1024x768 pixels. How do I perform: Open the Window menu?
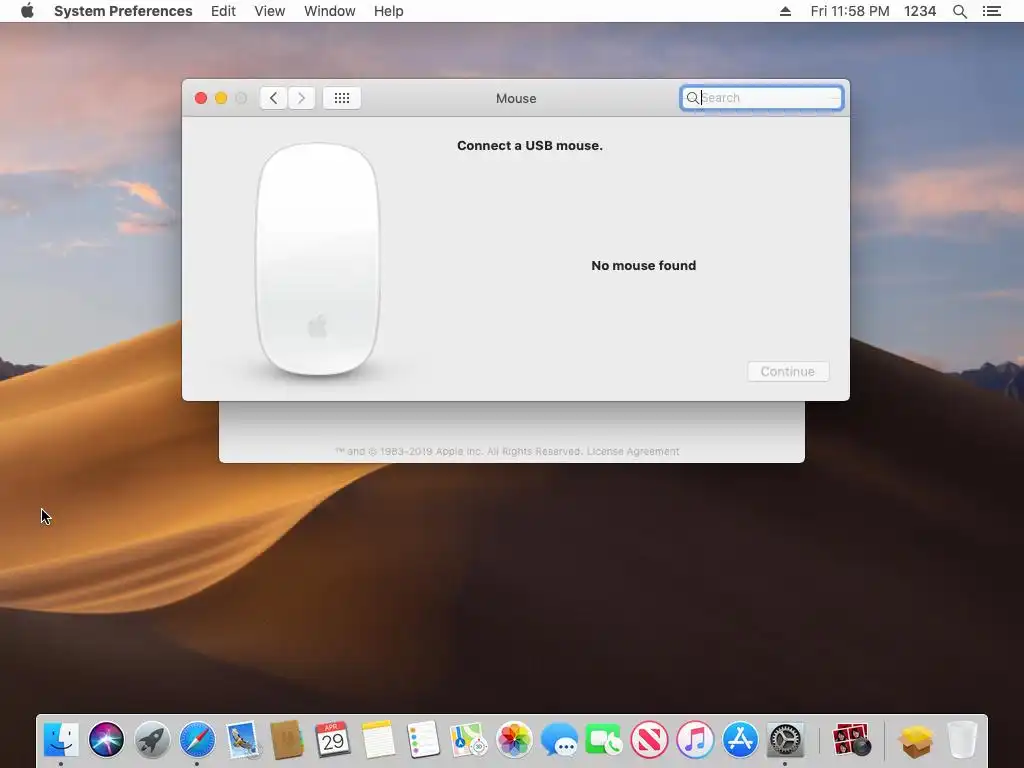(x=330, y=11)
